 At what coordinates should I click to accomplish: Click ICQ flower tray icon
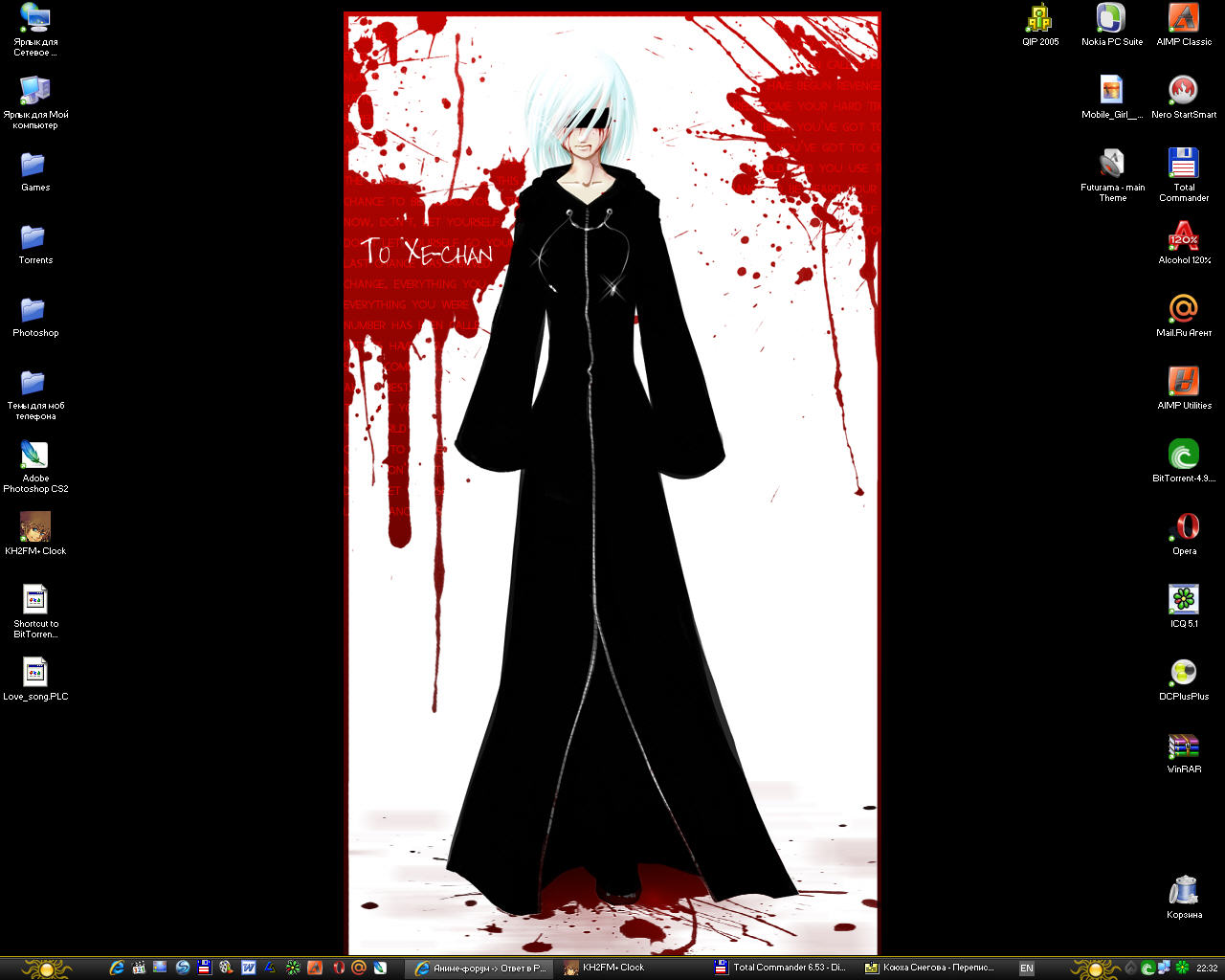point(1182,968)
